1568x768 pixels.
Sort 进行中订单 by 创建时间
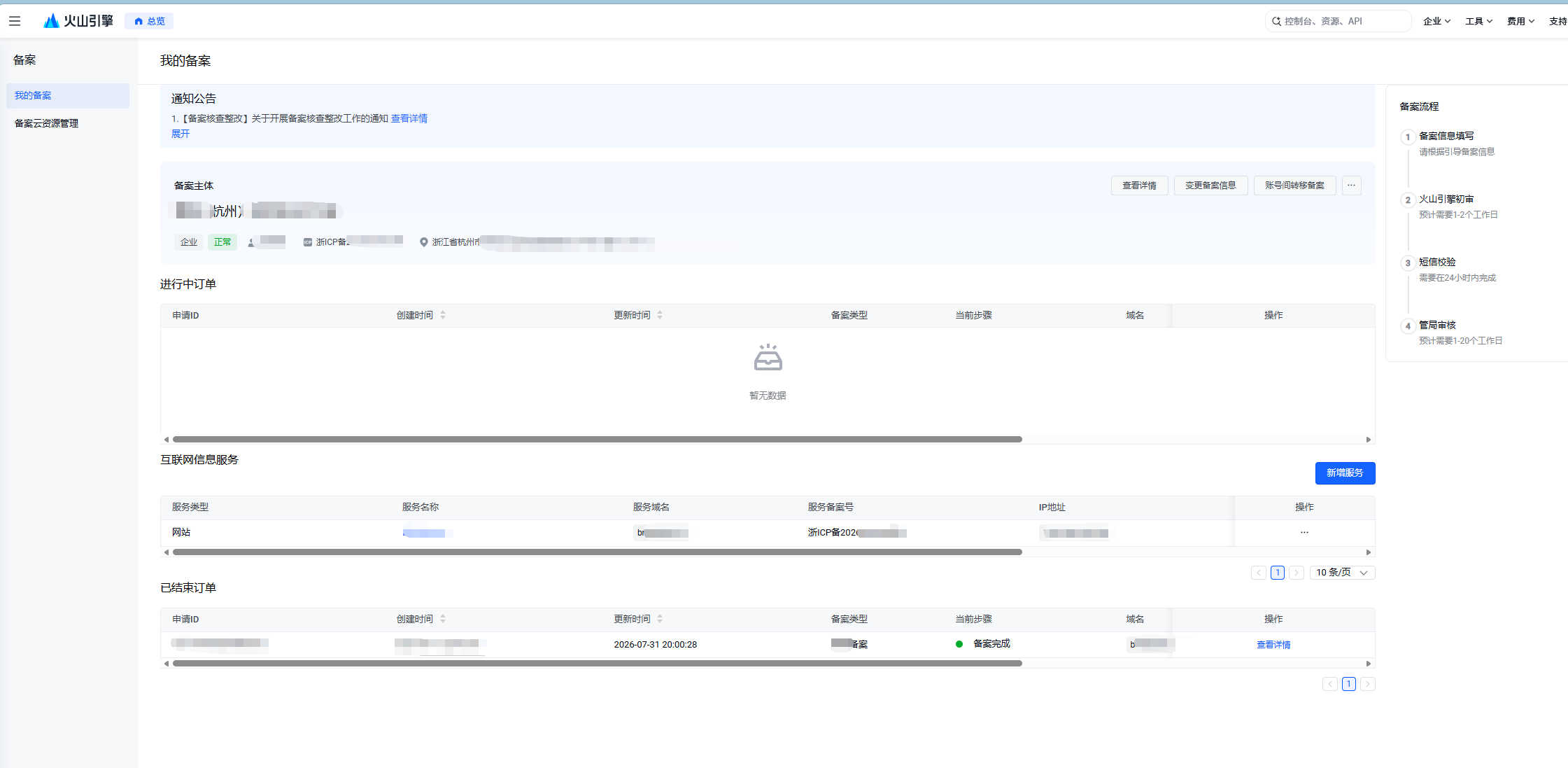click(x=442, y=315)
